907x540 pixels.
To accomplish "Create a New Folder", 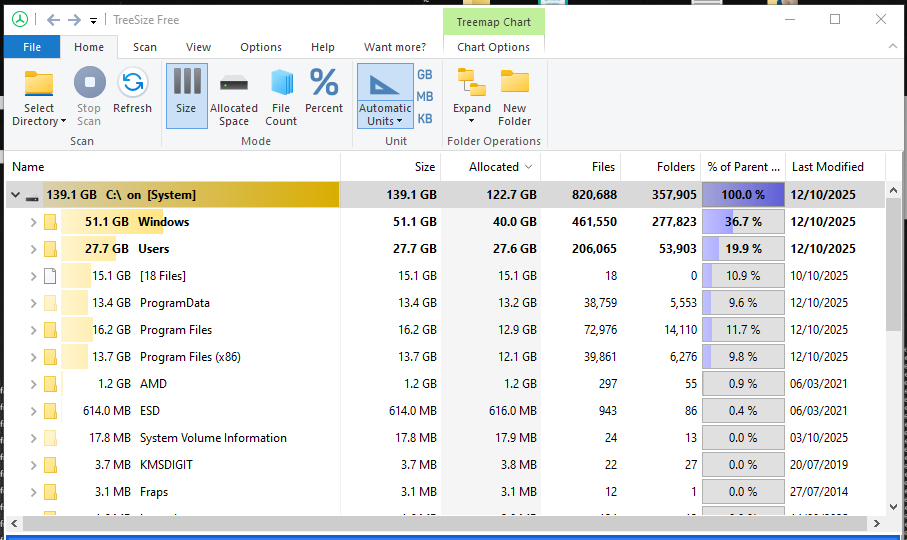I will coord(514,96).
